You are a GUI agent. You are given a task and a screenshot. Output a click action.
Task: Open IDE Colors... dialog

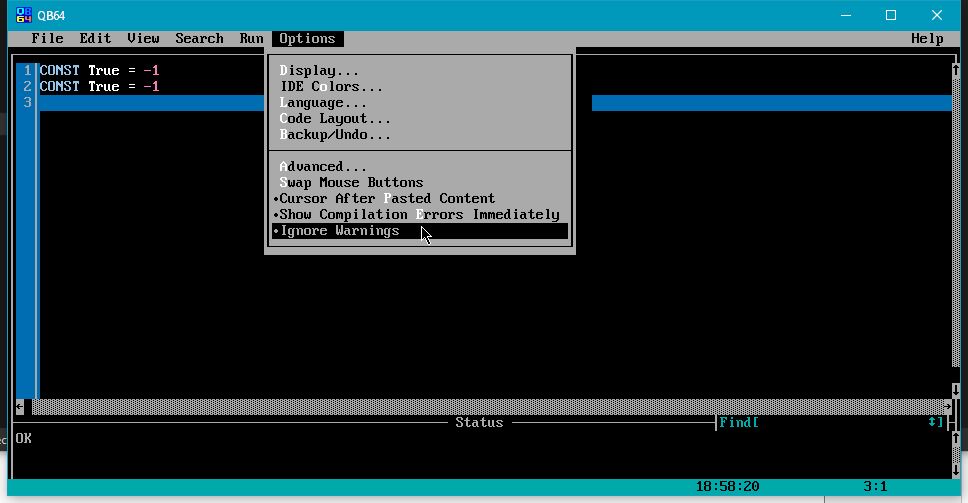coord(331,87)
